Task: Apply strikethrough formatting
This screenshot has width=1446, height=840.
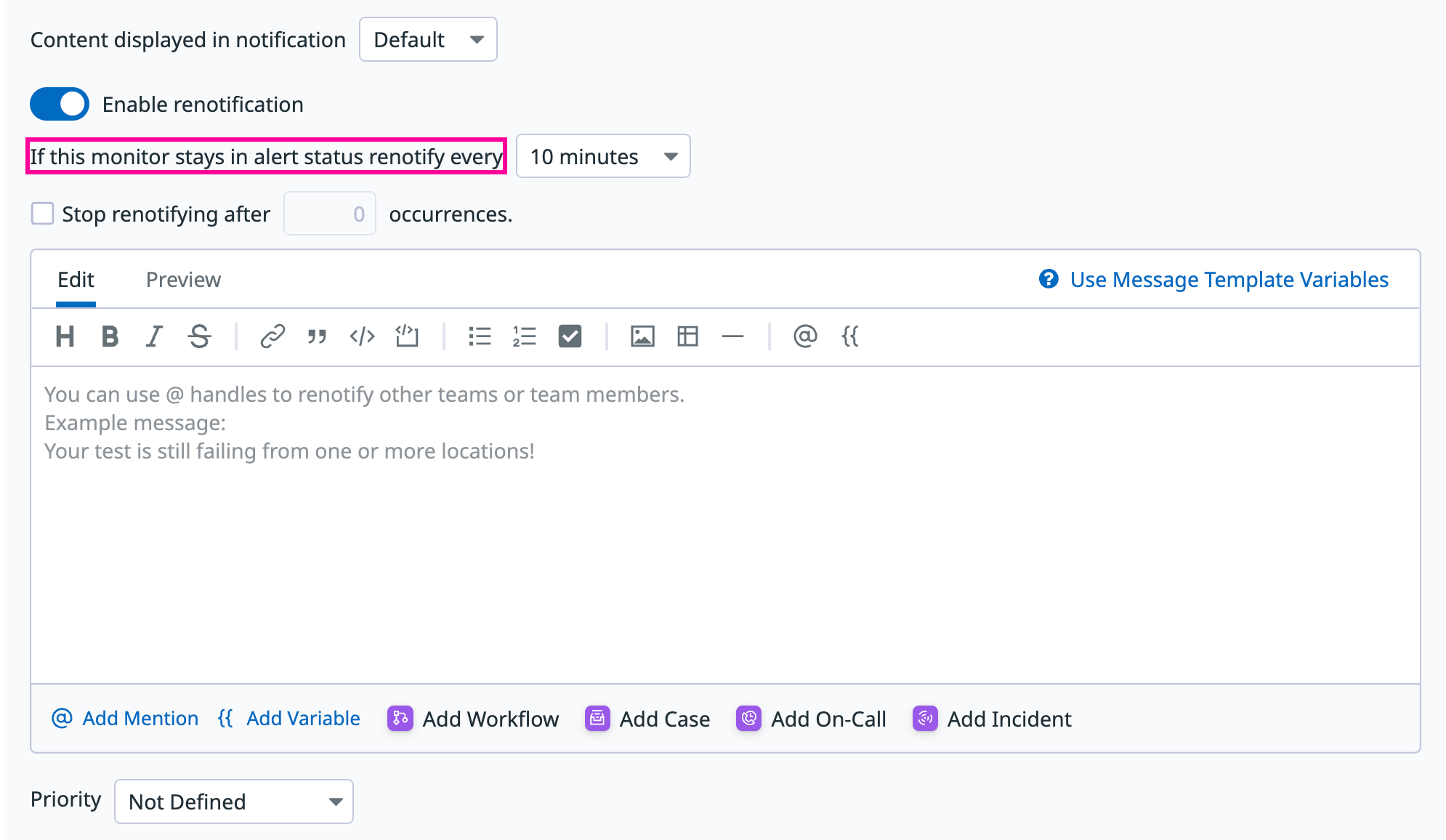Action: (x=199, y=336)
